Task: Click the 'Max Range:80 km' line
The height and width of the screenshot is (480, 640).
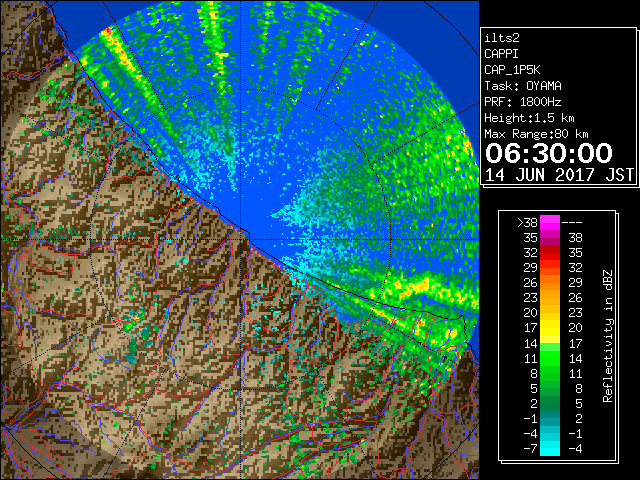Action: pyautogui.click(x=536, y=134)
